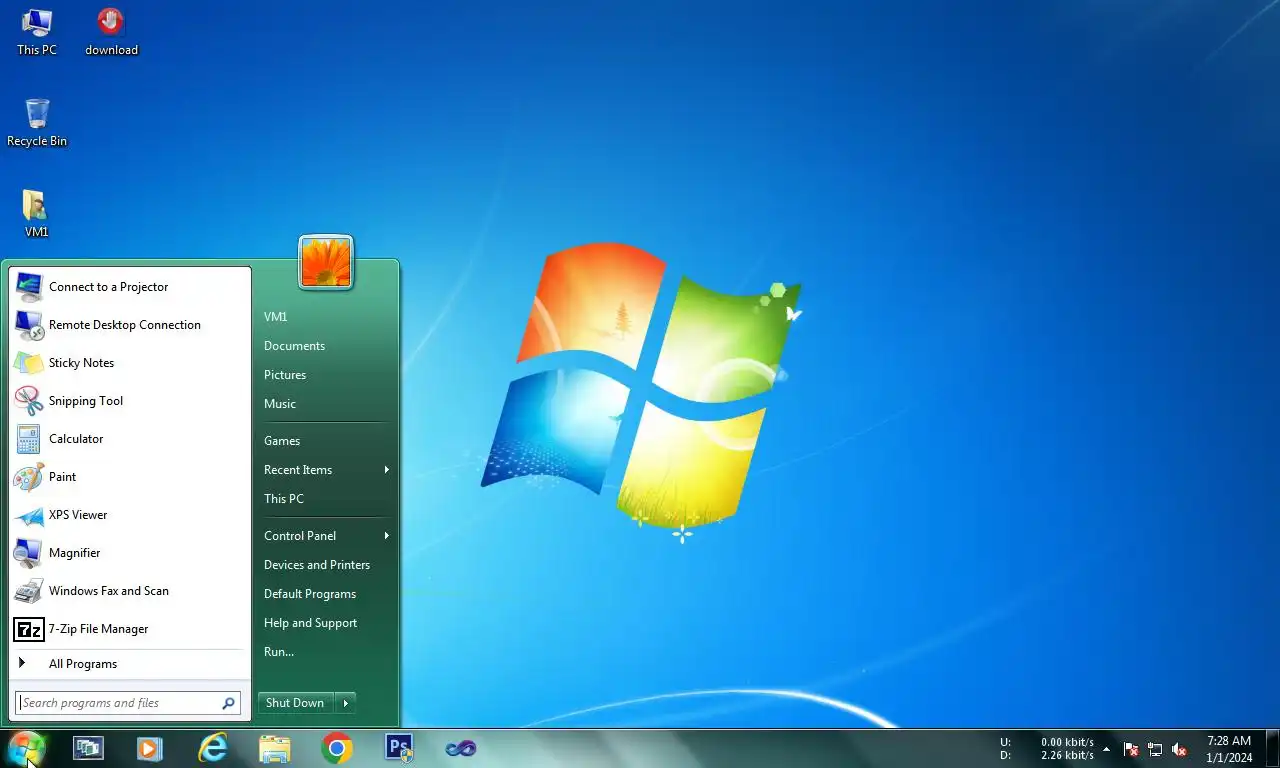Image resolution: width=1280 pixels, height=768 pixels.
Task: Expand the Control Panel submenu
Action: [x=326, y=536]
